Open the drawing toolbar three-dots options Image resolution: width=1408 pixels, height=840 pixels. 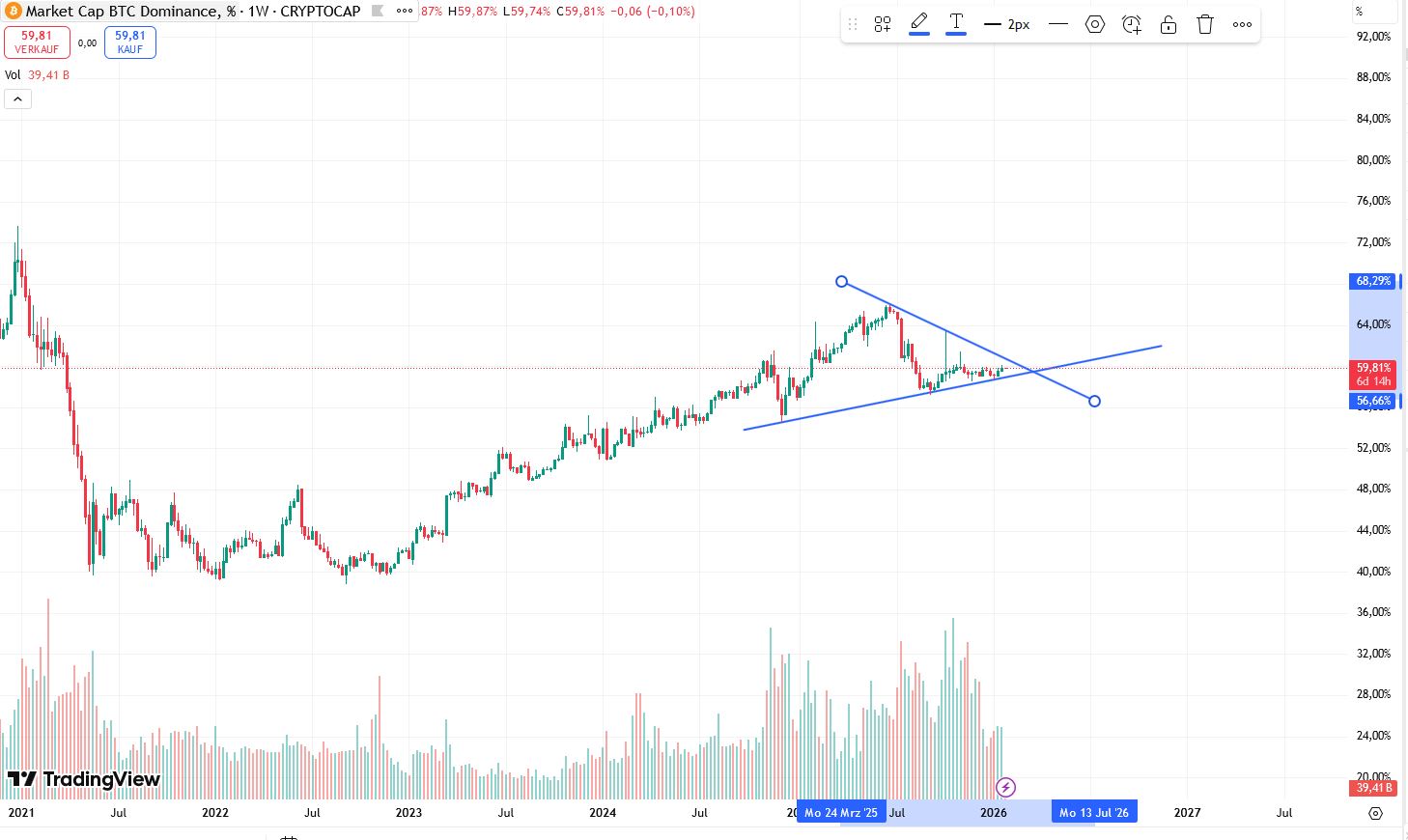tap(1242, 23)
